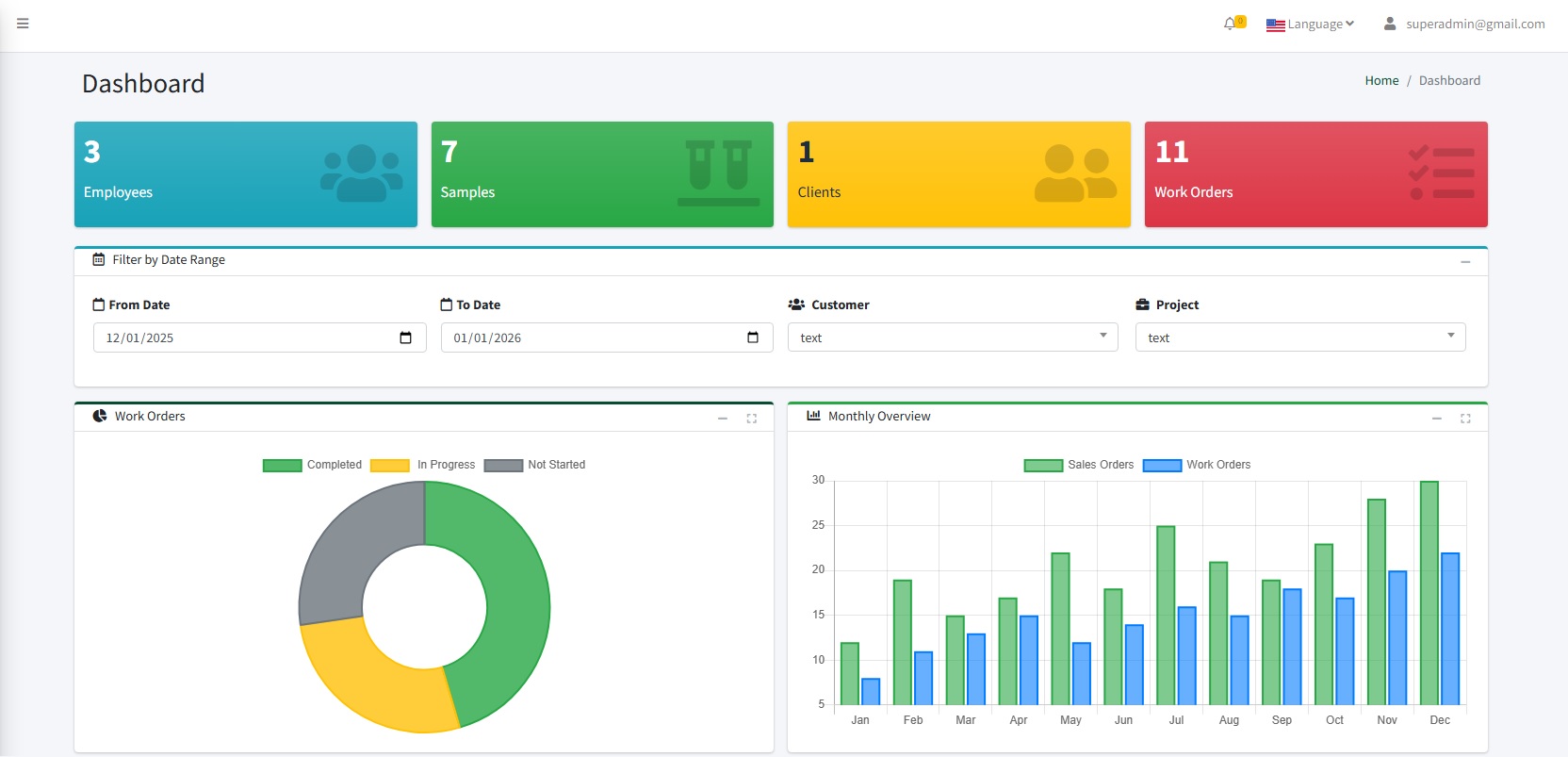Click the Not Started gray color swatch
Viewport: 1568px width, 757px height.
[503, 465]
